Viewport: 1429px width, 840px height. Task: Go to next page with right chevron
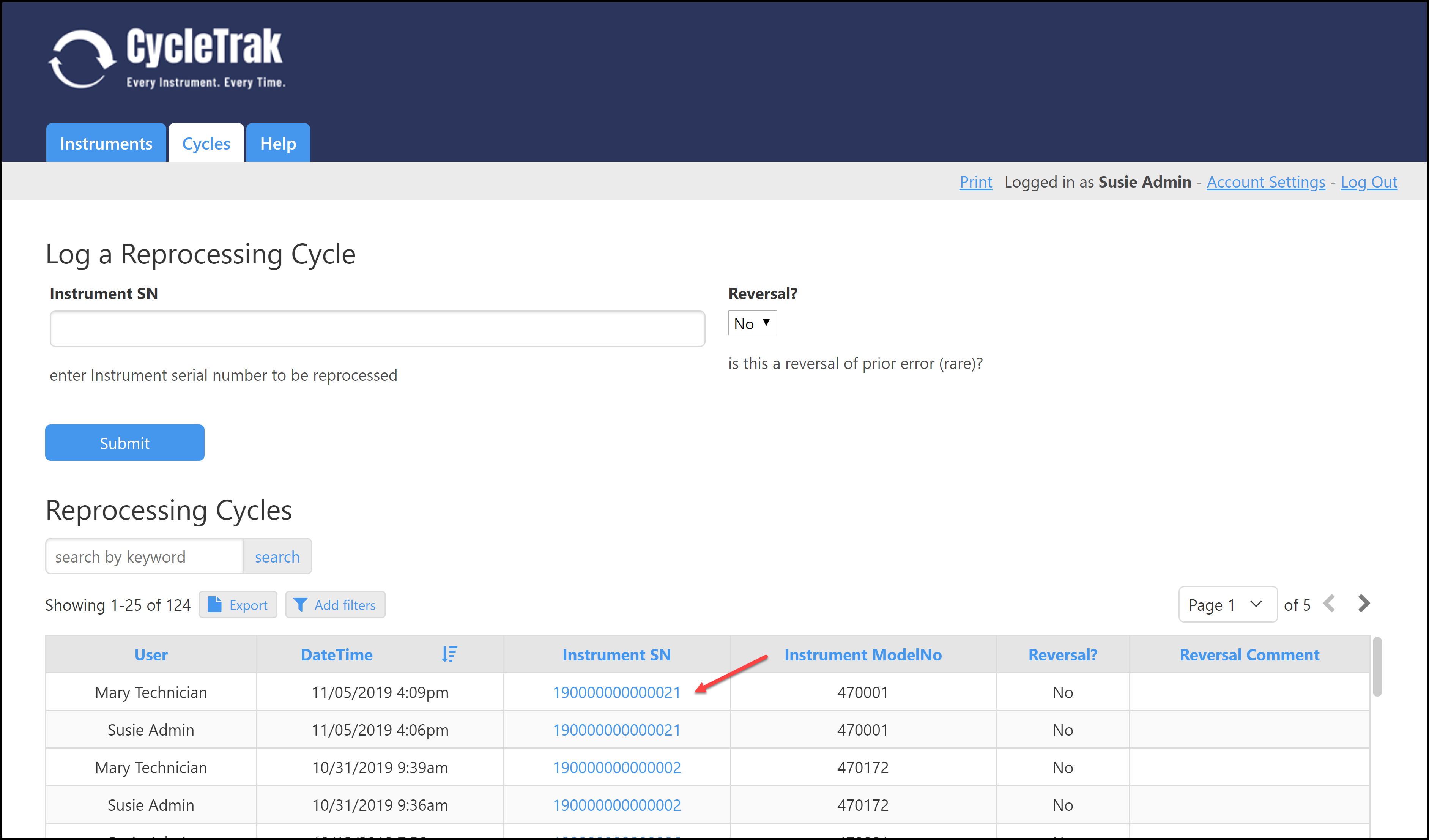click(1364, 604)
